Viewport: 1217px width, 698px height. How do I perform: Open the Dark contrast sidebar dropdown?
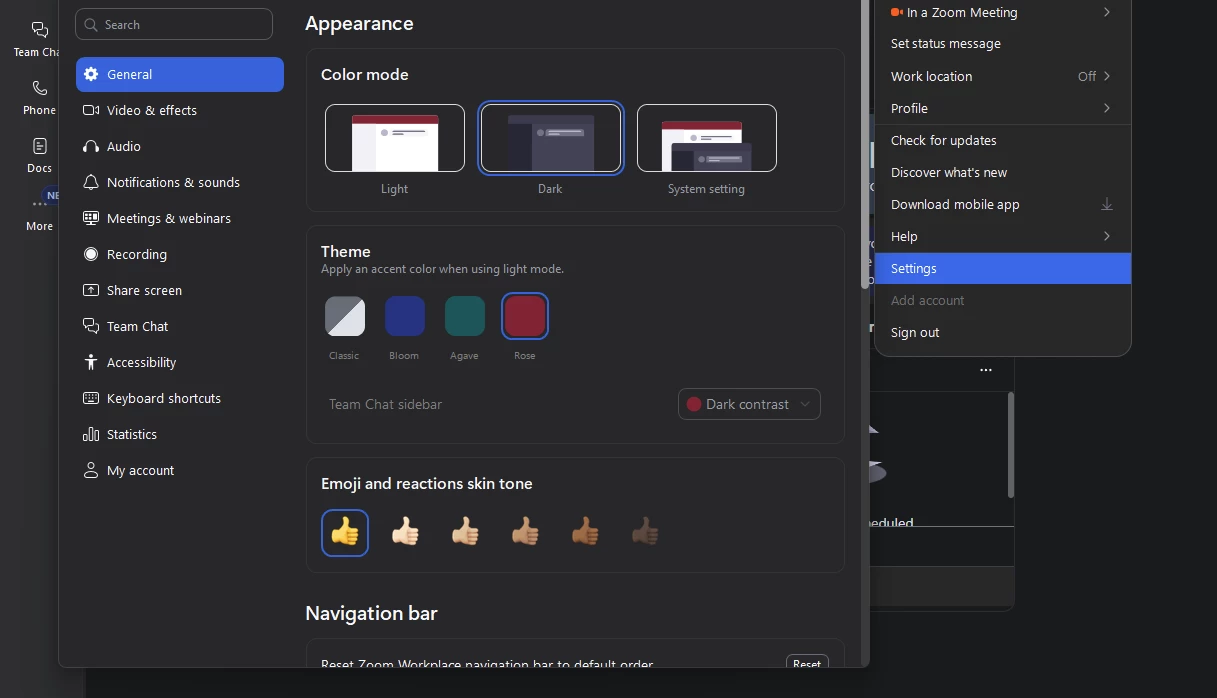coord(749,404)
